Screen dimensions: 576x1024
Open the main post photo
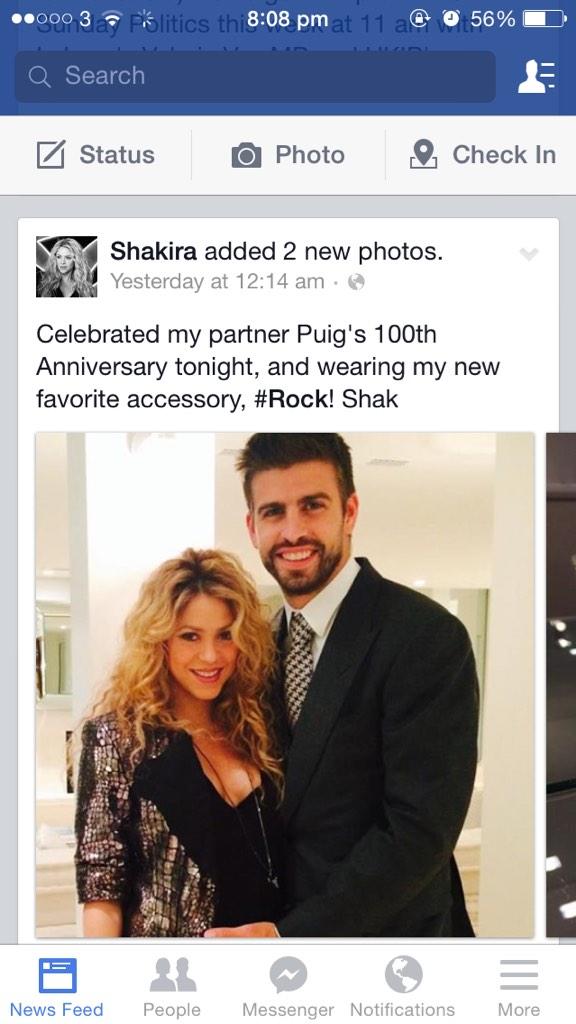click(x=285, y=684)
